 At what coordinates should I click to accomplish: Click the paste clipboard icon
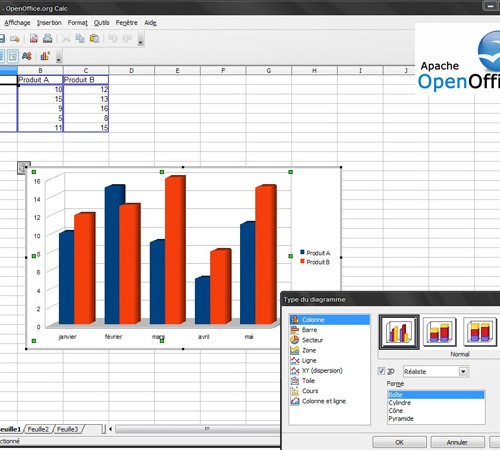click(x=95, y=39)
